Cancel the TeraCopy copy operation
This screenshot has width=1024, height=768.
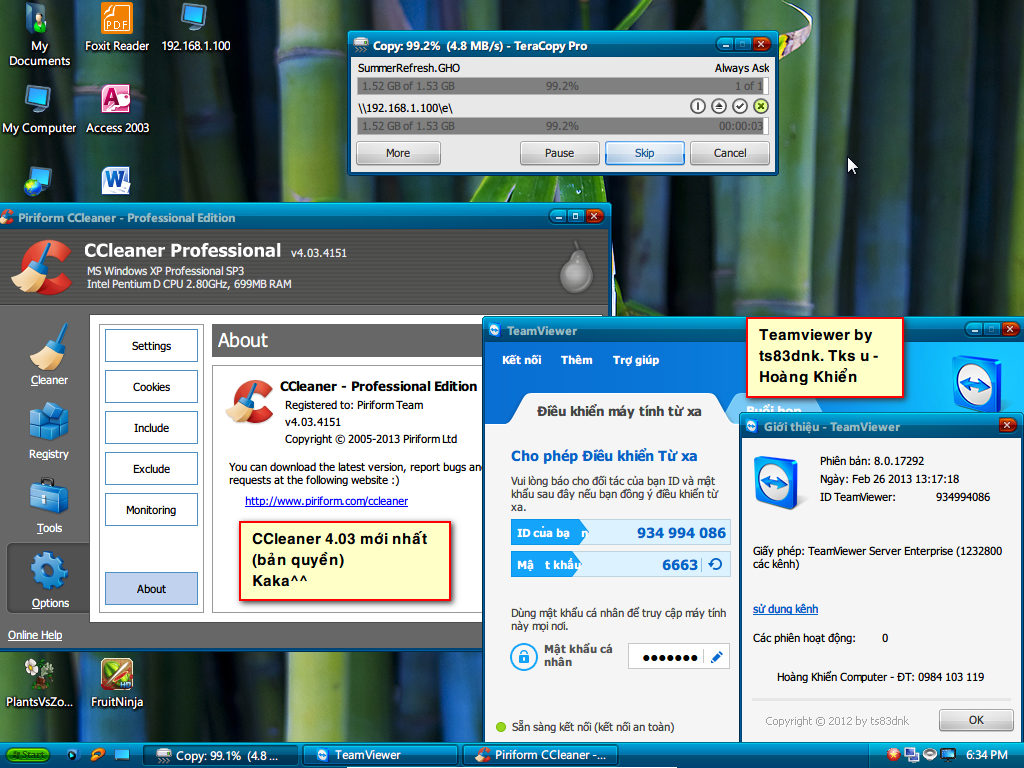(730, 153)
